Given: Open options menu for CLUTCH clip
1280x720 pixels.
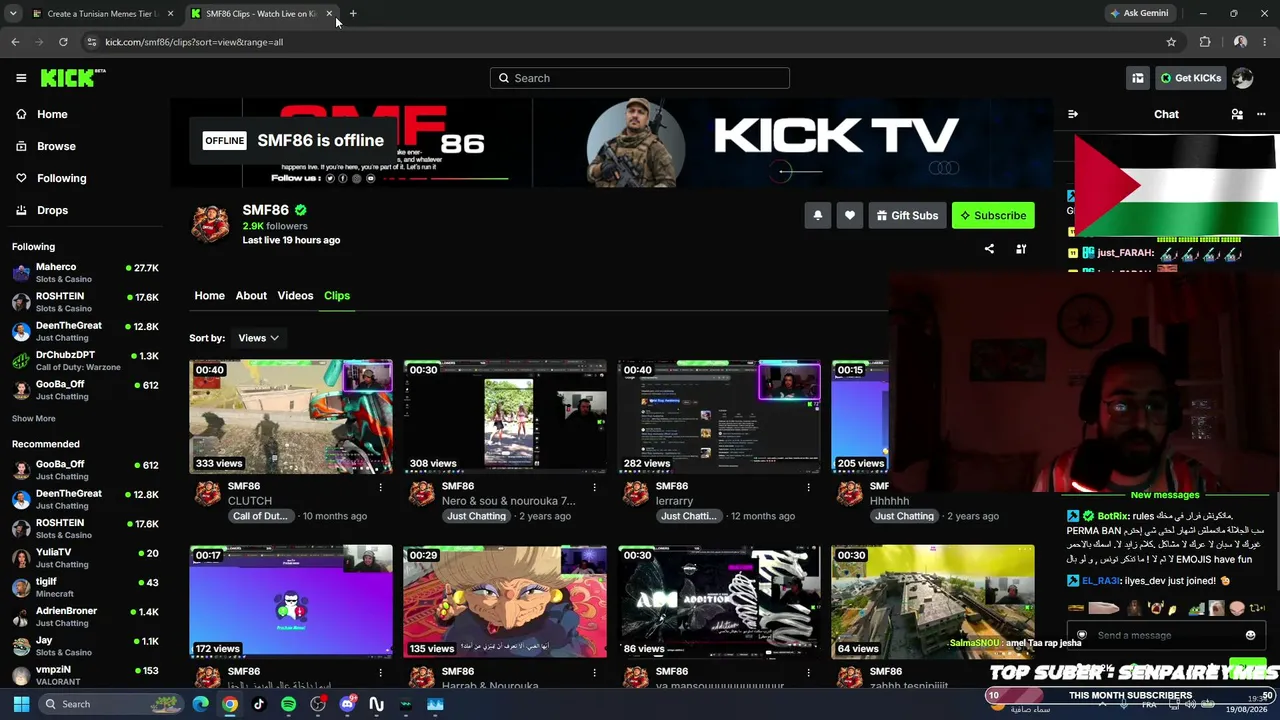Looking at the screenshot, I should [380, 487].
